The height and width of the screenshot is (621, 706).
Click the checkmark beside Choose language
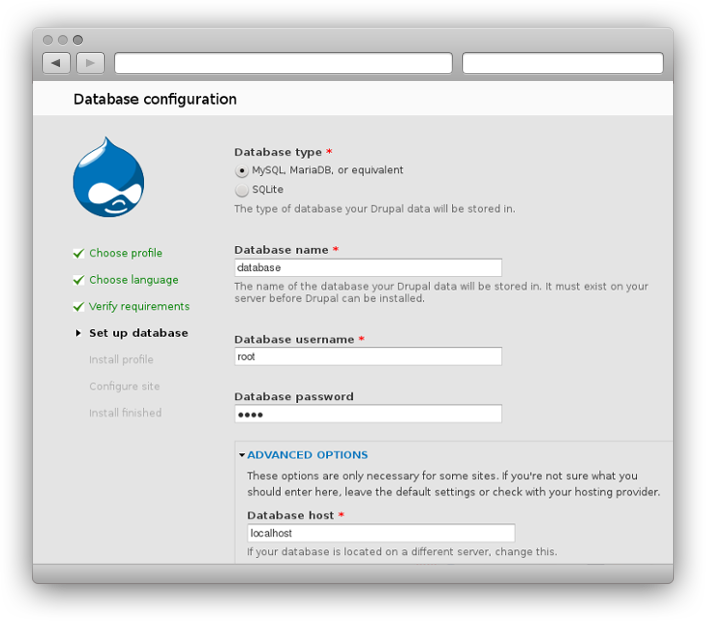click(x=79, y=280)
